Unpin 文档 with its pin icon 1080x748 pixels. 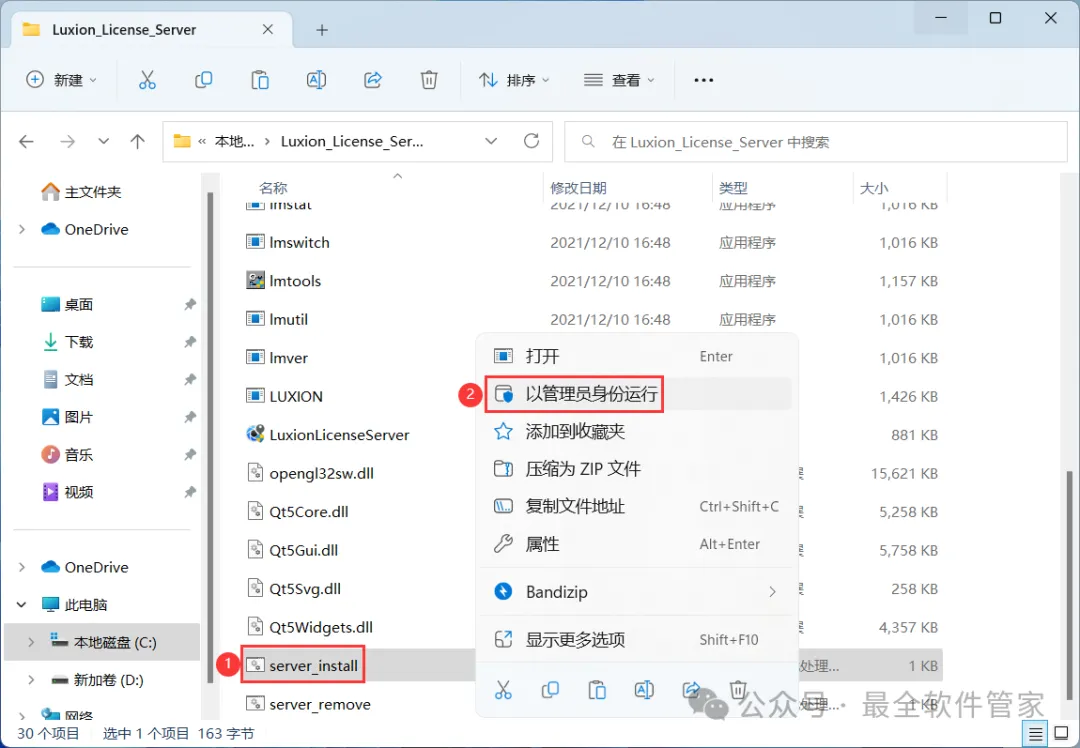click(190, 380)
